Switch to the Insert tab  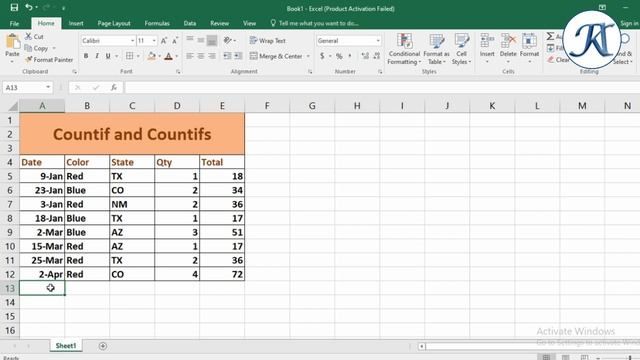tap(76, 23)
